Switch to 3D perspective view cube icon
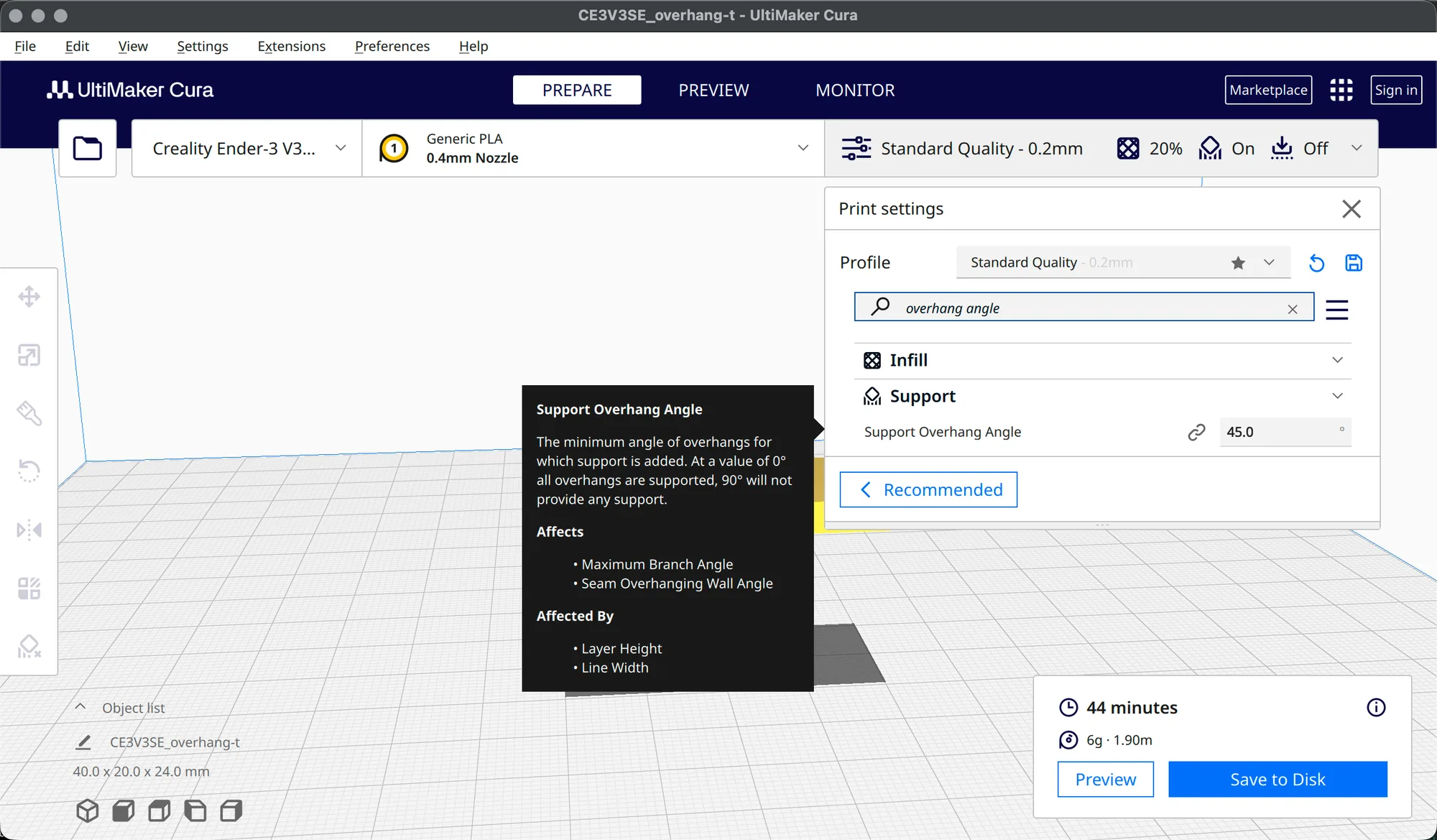 [x=87, y=811]
